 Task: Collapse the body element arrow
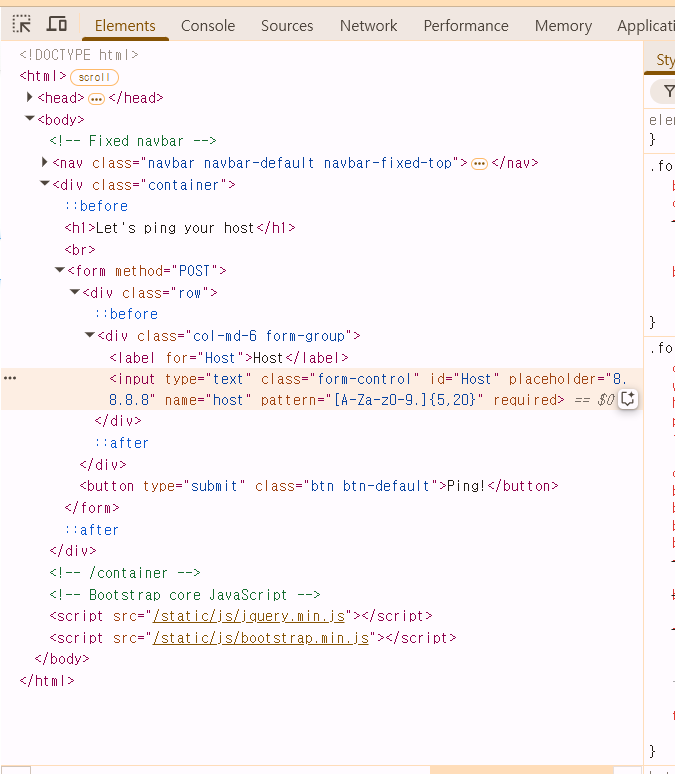[x=30, y=119]
